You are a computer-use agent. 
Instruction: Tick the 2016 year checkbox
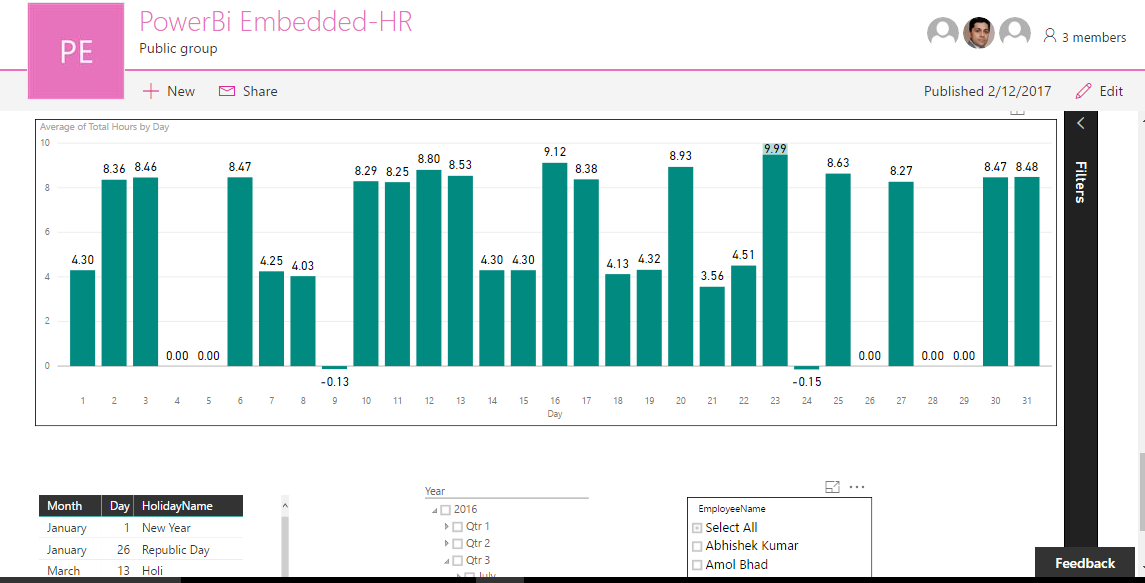(x=445, y=510)
